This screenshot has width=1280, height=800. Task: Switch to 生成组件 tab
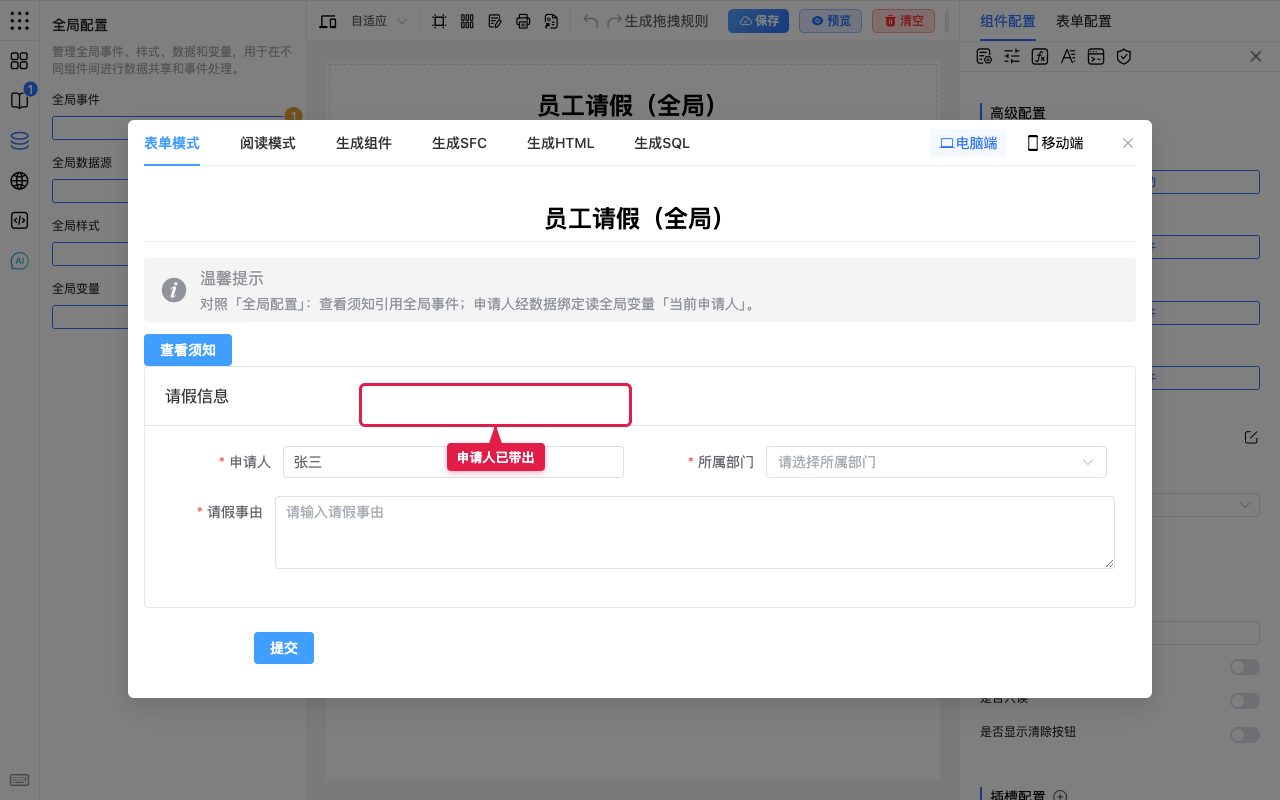(x=364, y=143)
